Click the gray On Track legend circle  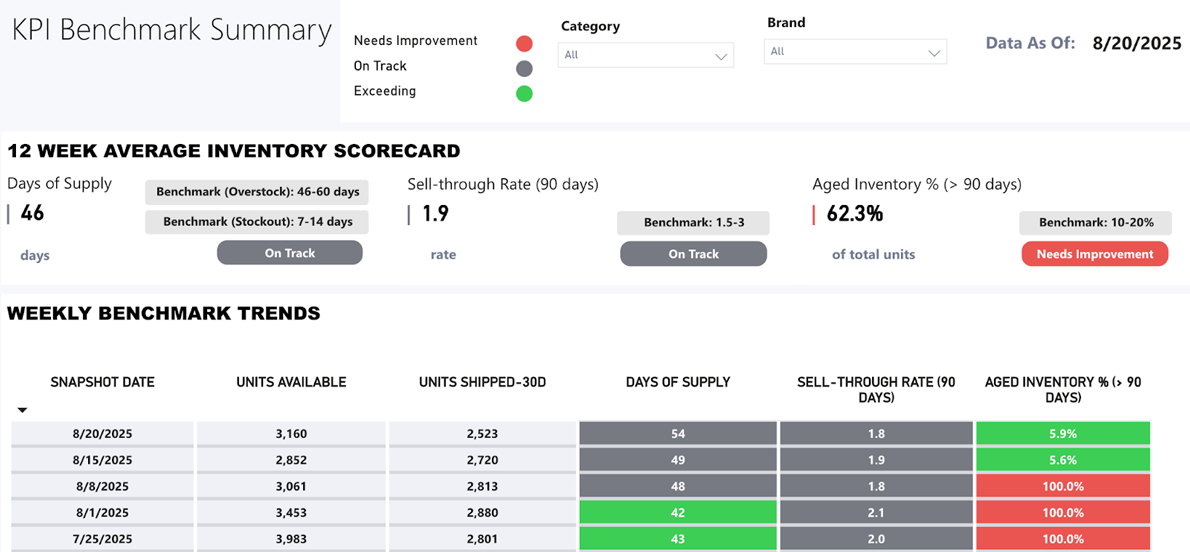(x=524, y=69)
